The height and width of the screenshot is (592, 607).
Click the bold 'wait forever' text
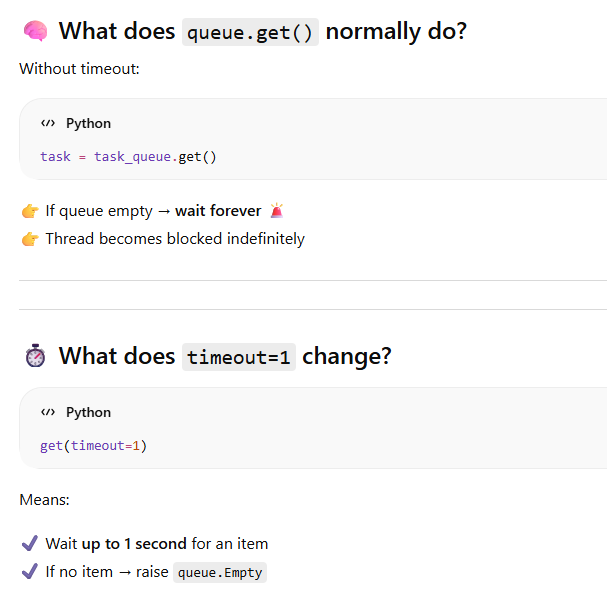218,211
